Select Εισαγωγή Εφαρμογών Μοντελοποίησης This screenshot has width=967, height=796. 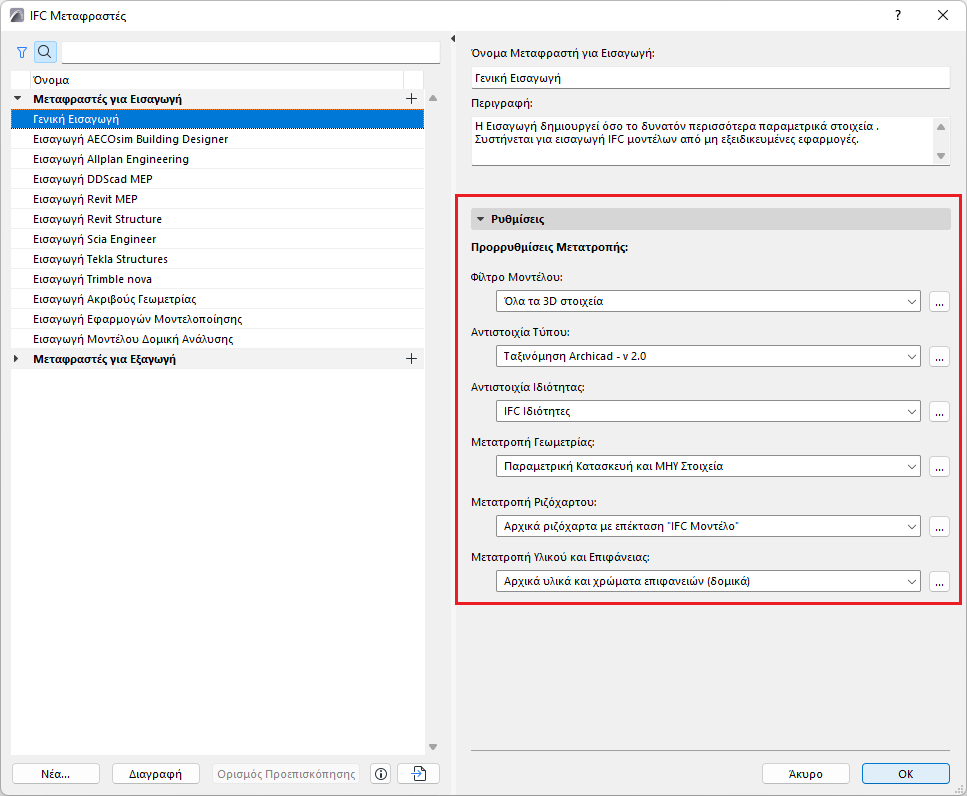point(217,319)
